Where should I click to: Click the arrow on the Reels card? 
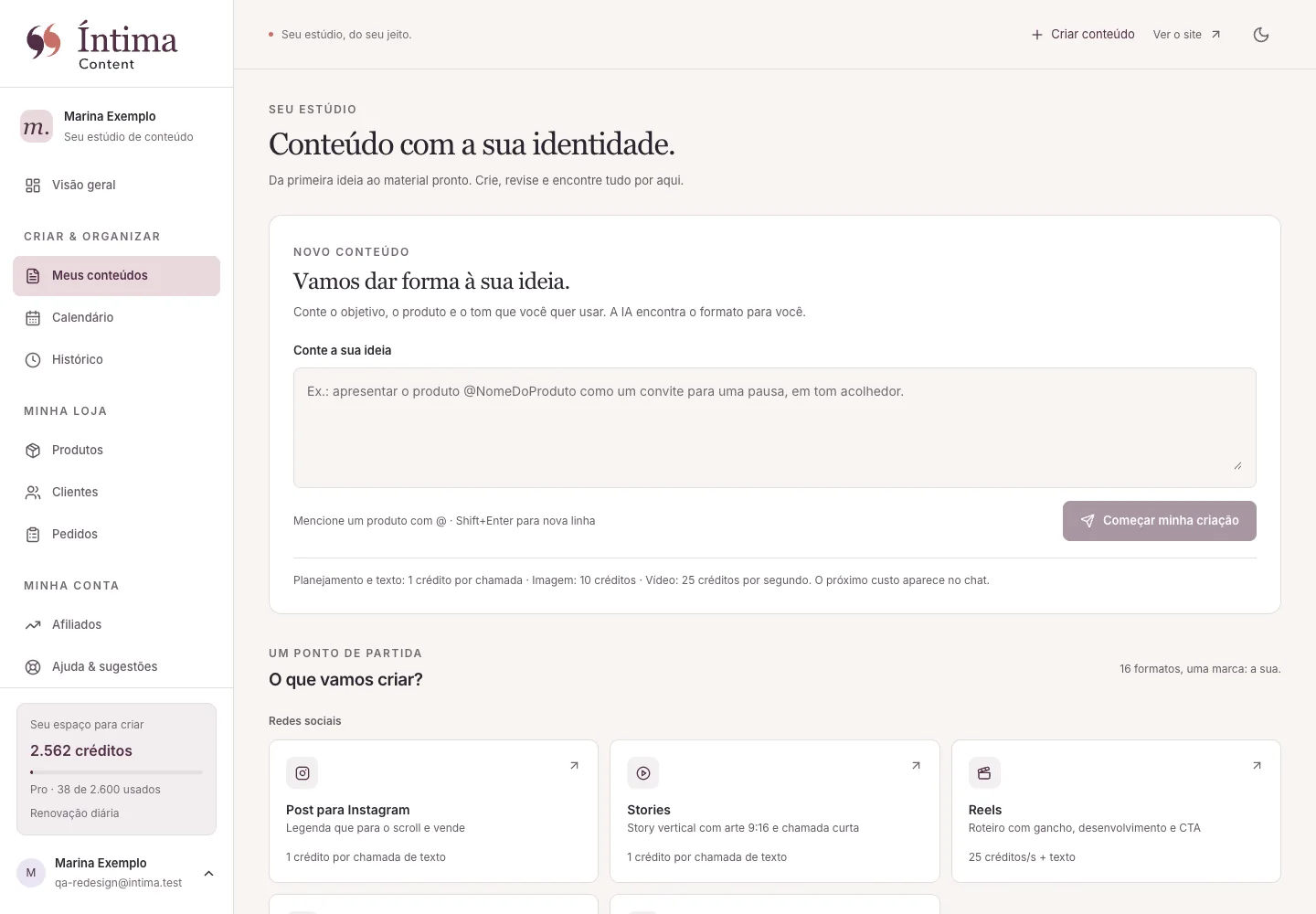point(1257,766)
